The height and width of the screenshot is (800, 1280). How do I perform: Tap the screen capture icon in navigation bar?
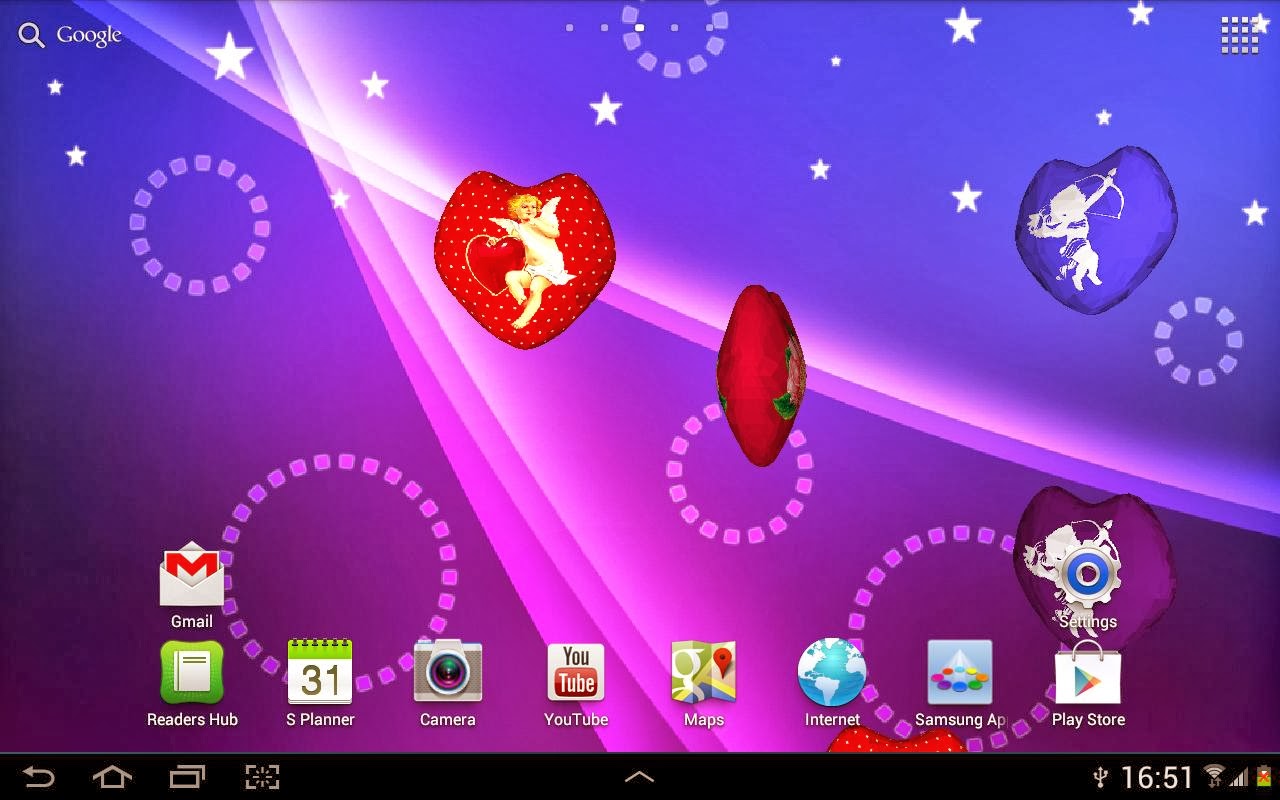[x=262, y=775]
